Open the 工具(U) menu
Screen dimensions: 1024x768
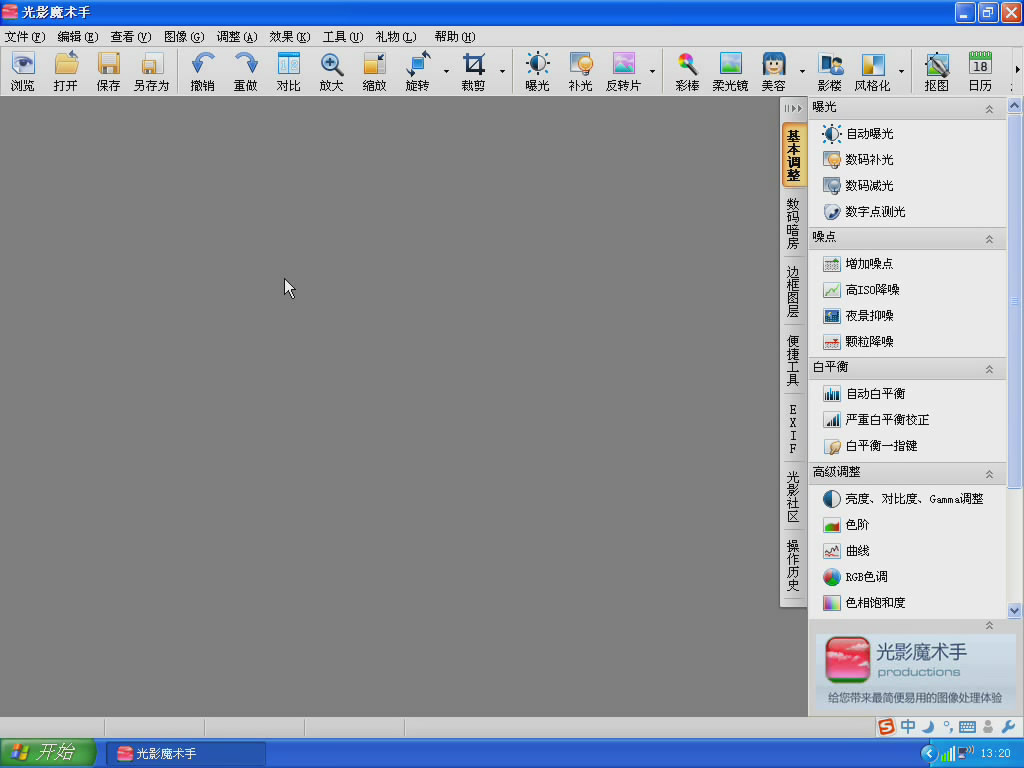point(343,37)
